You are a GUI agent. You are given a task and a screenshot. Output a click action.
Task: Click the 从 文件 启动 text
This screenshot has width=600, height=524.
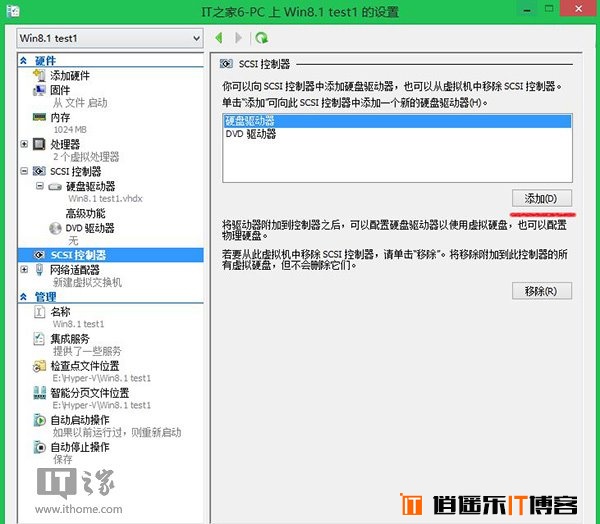click(80, 103)
